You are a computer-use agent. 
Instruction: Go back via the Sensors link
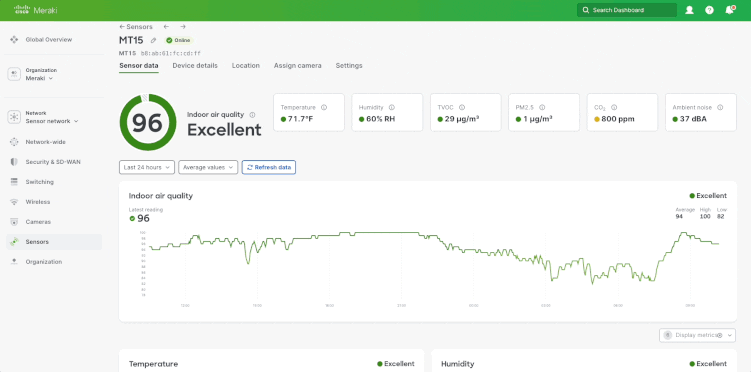click(136, 27)
